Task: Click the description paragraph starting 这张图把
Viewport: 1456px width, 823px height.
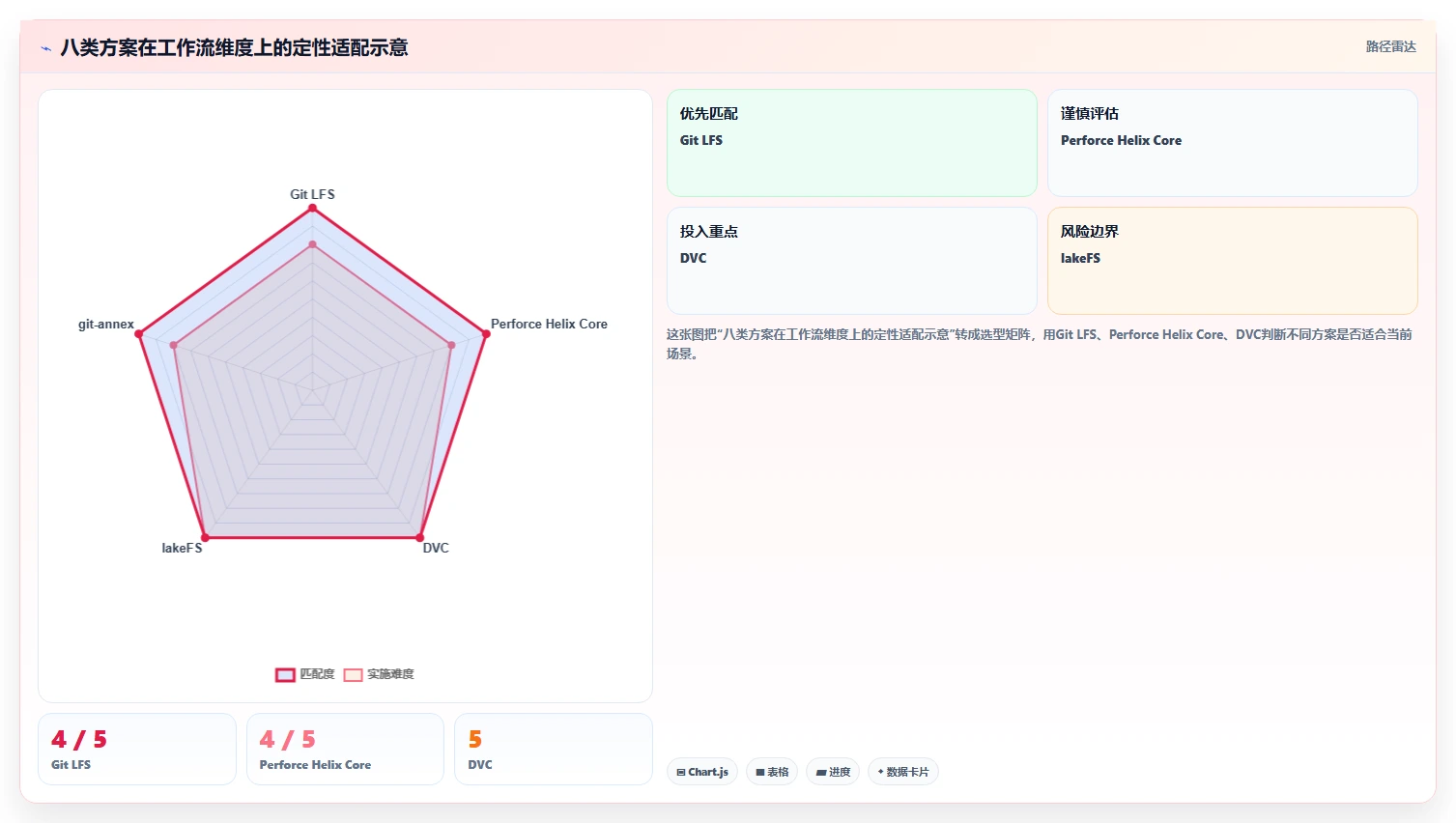Action: tap(1040, 344)
